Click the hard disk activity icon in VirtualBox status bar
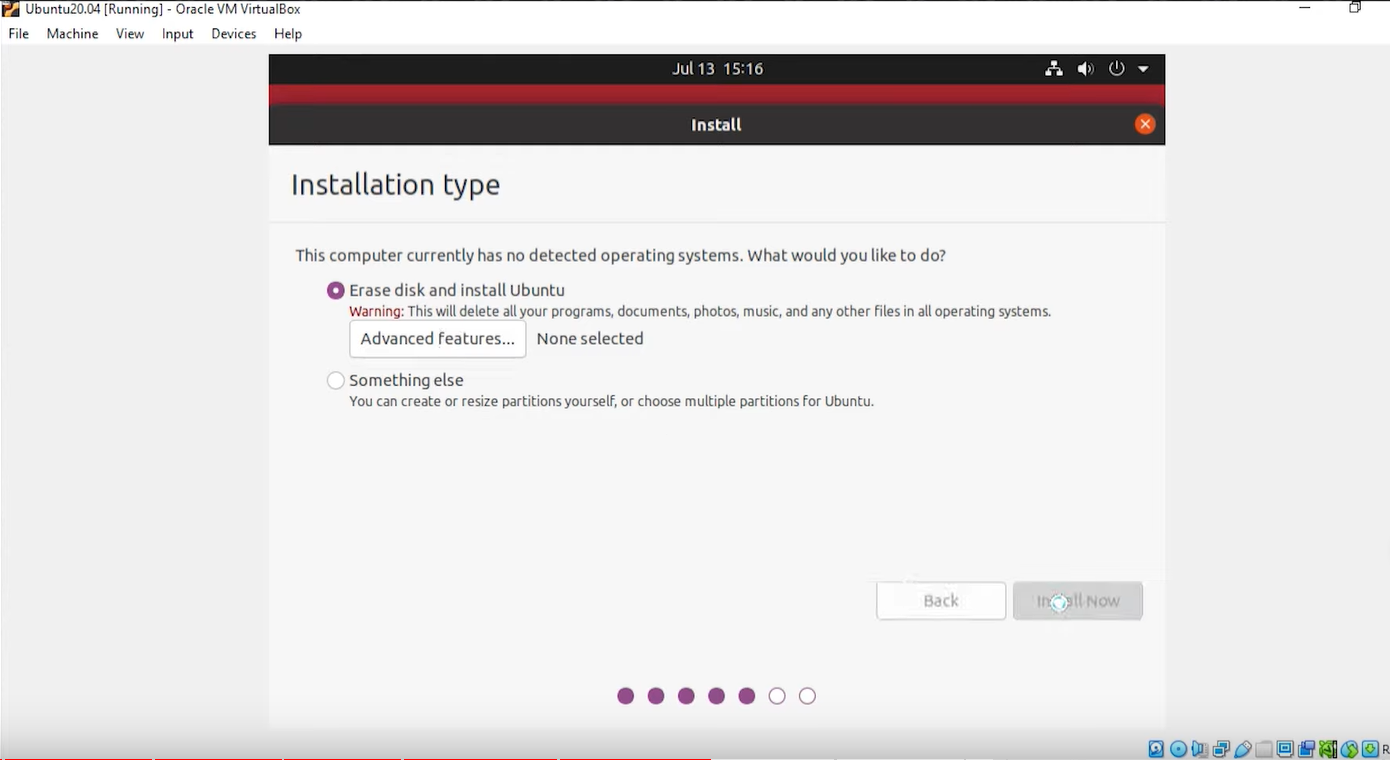This screenshot has height=760, width=1390. pyautogui.click(x=1156, y=748)
